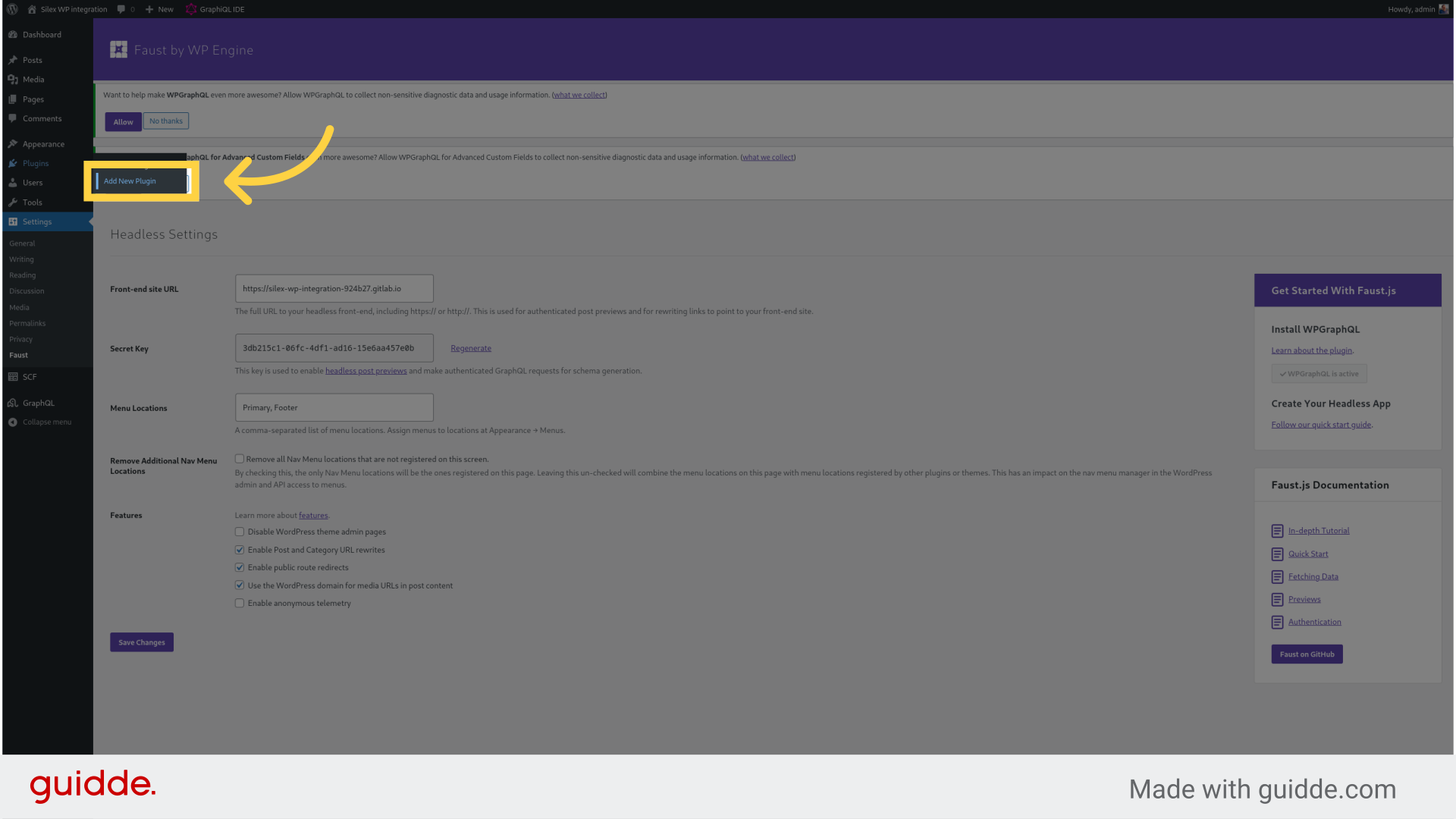Uncheck Remove Additional Nav Menu Locations
This screenshot has height=819, width=1456.
[240, 458]
